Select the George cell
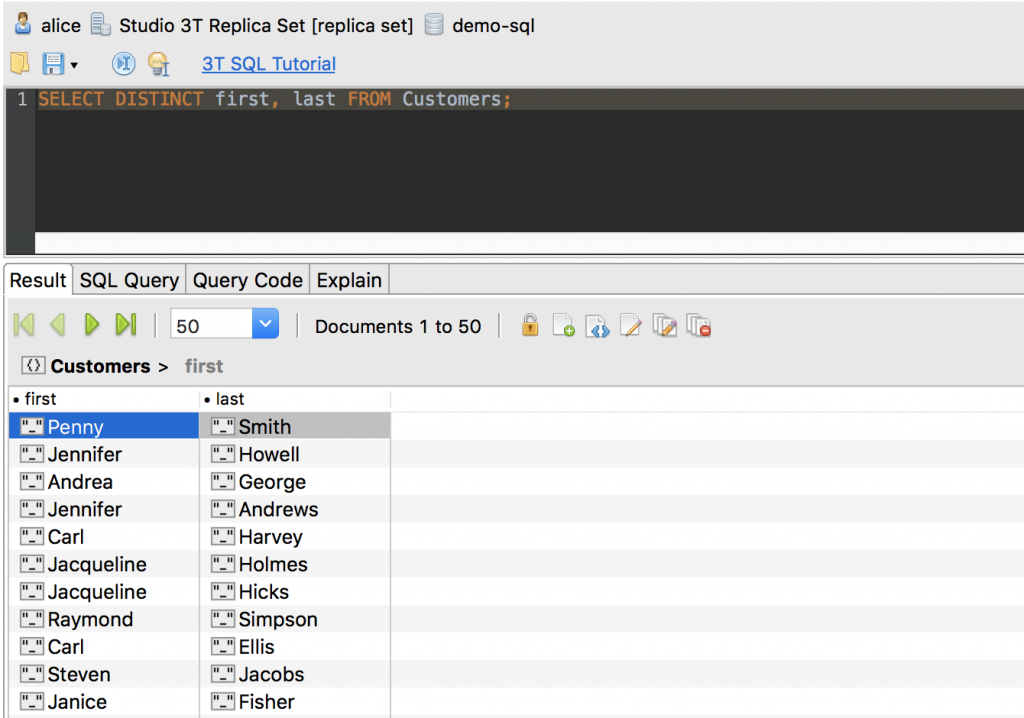1024x718 pixels. [295, 481]
